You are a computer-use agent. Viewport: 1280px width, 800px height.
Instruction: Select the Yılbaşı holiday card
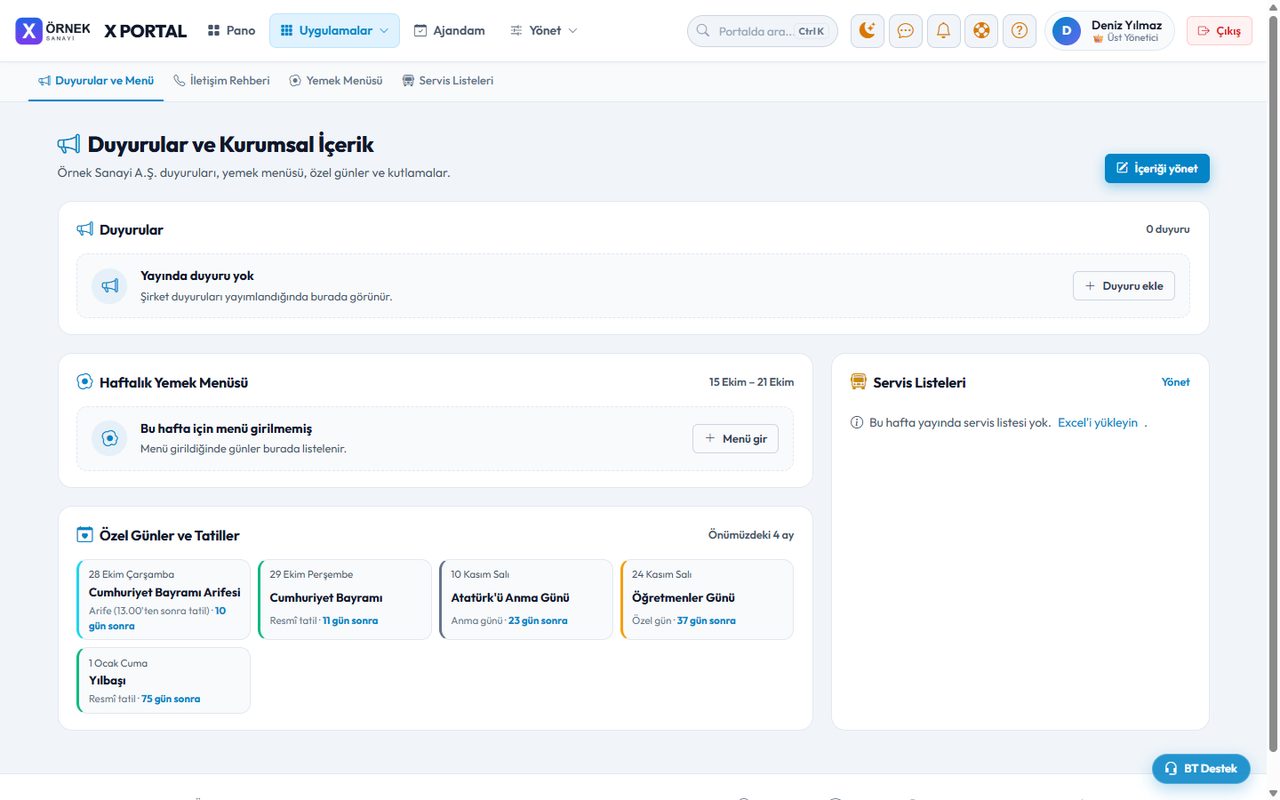click(x=163, y=680)
